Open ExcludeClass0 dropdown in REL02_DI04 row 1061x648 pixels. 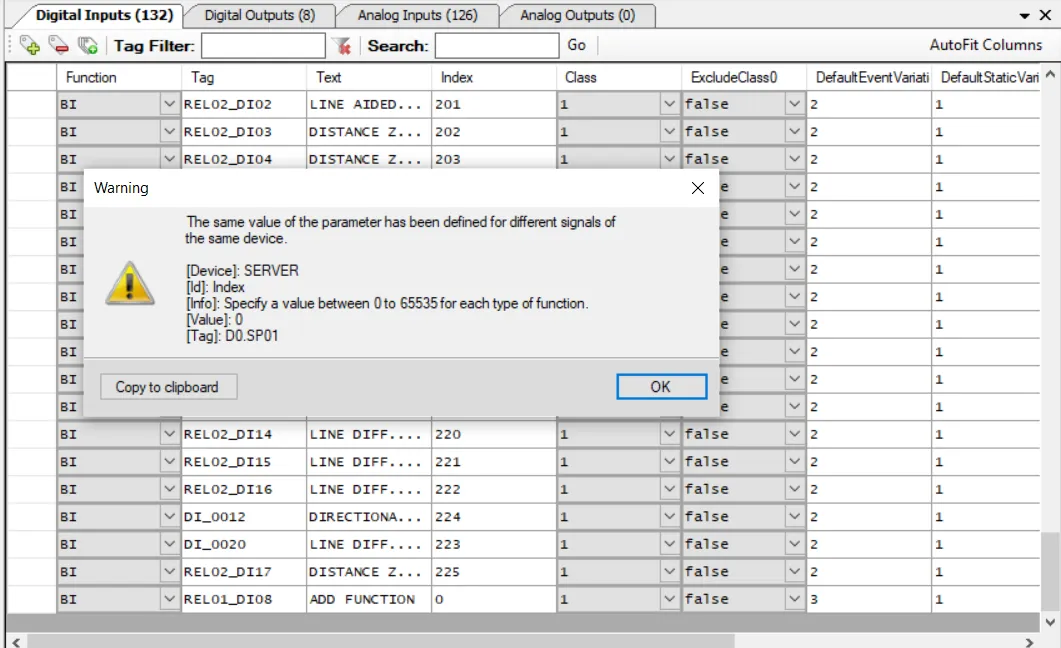point(794,159)
